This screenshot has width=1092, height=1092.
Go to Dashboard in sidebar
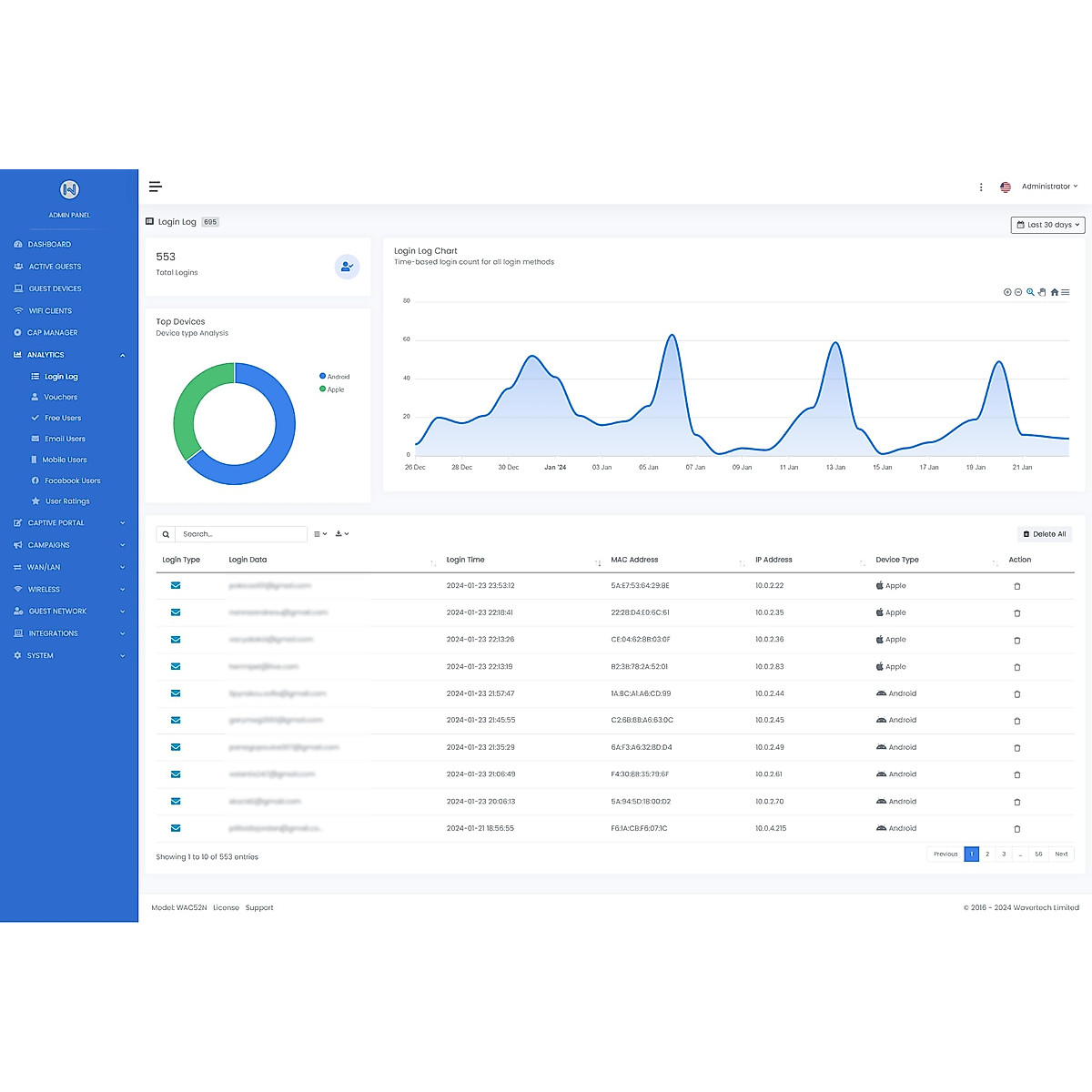pyautogui.click(x=49, y=244)
